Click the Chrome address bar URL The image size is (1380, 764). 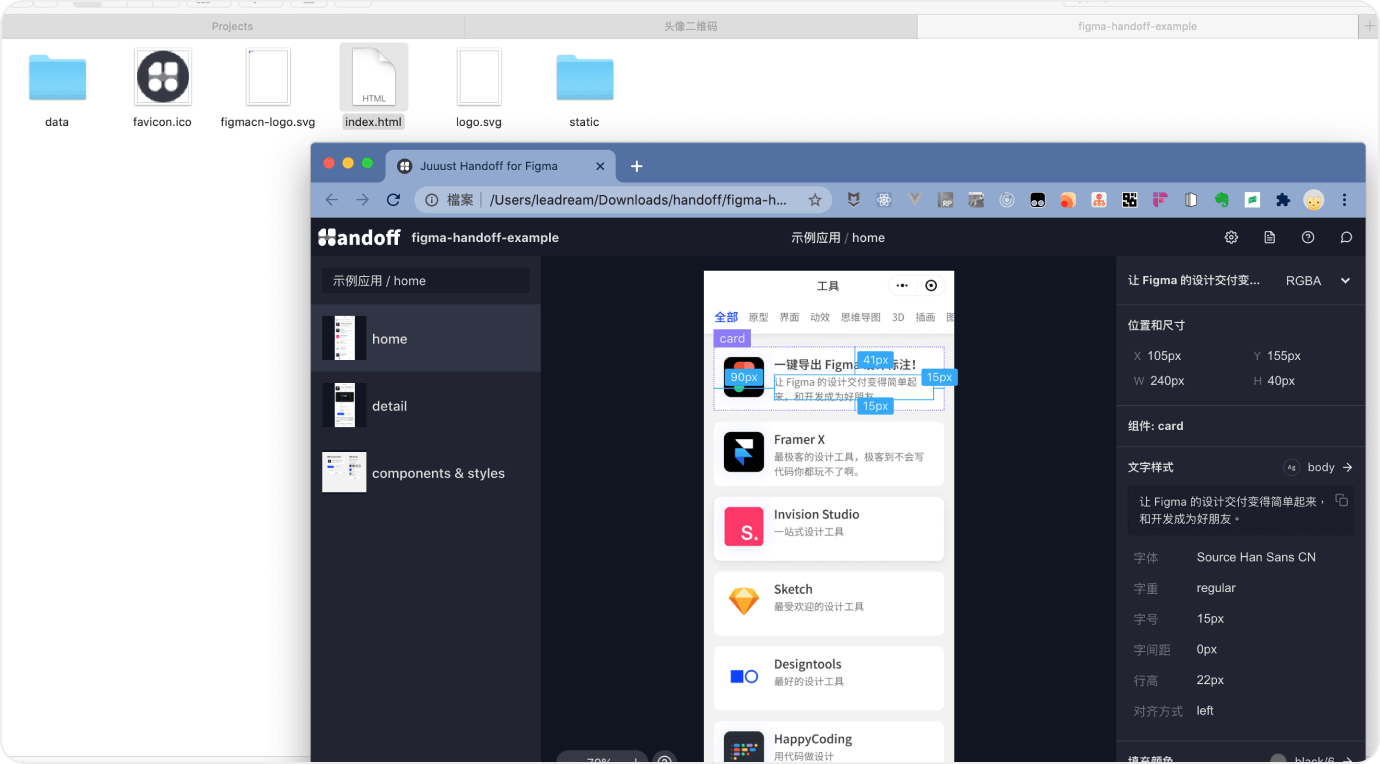(x=638, y=200)
